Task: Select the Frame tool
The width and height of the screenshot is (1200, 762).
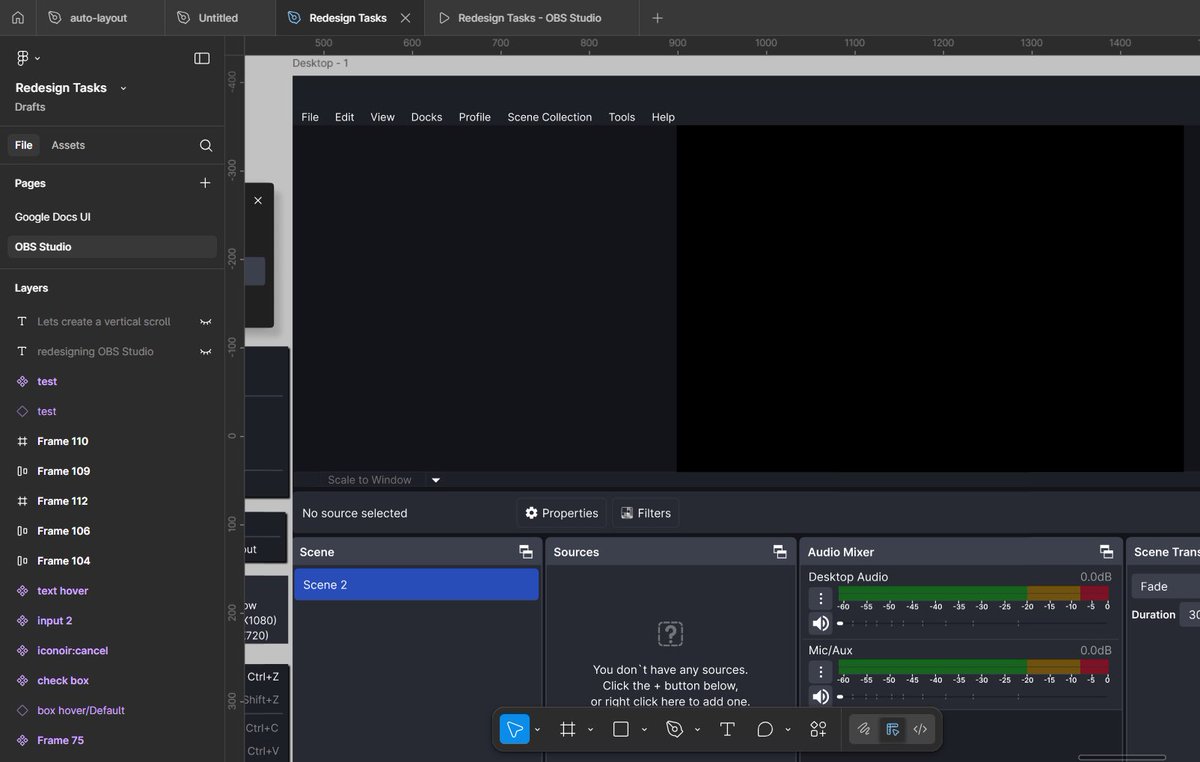Action: pyautogui.click(x=568, y=729)
